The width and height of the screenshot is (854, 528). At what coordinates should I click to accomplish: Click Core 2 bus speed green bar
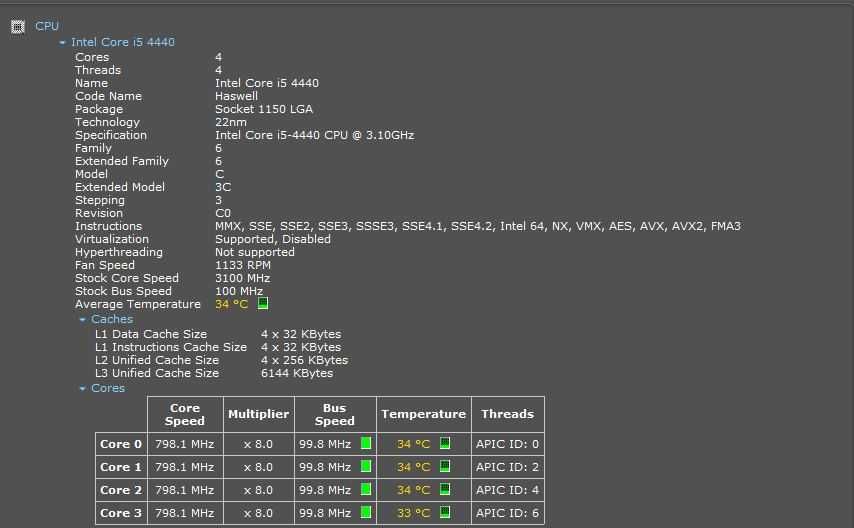[x=366, y=489]
